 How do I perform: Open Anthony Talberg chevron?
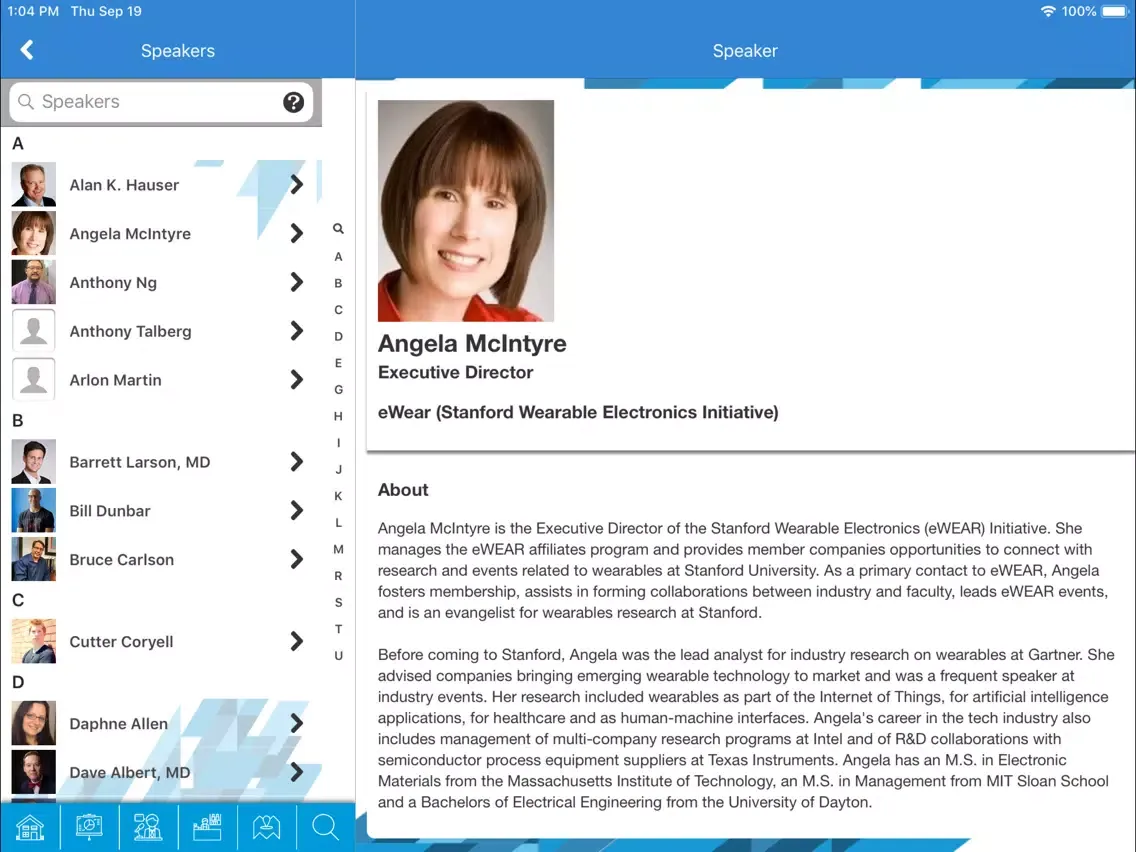pos(296,330)
